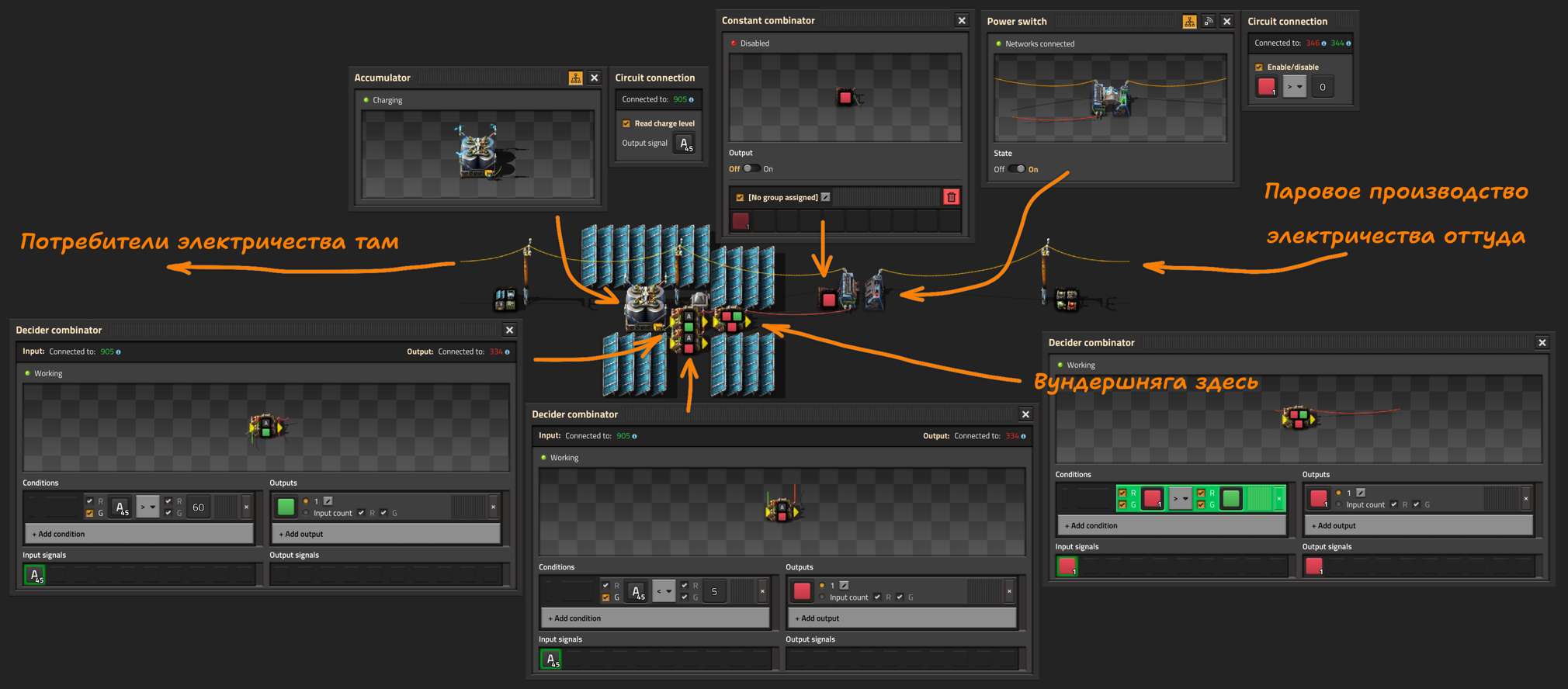Screen dimensions: 1568x689
Task: Toggle first G checkbox in A > 60 condition
Action: click(89, 514)
